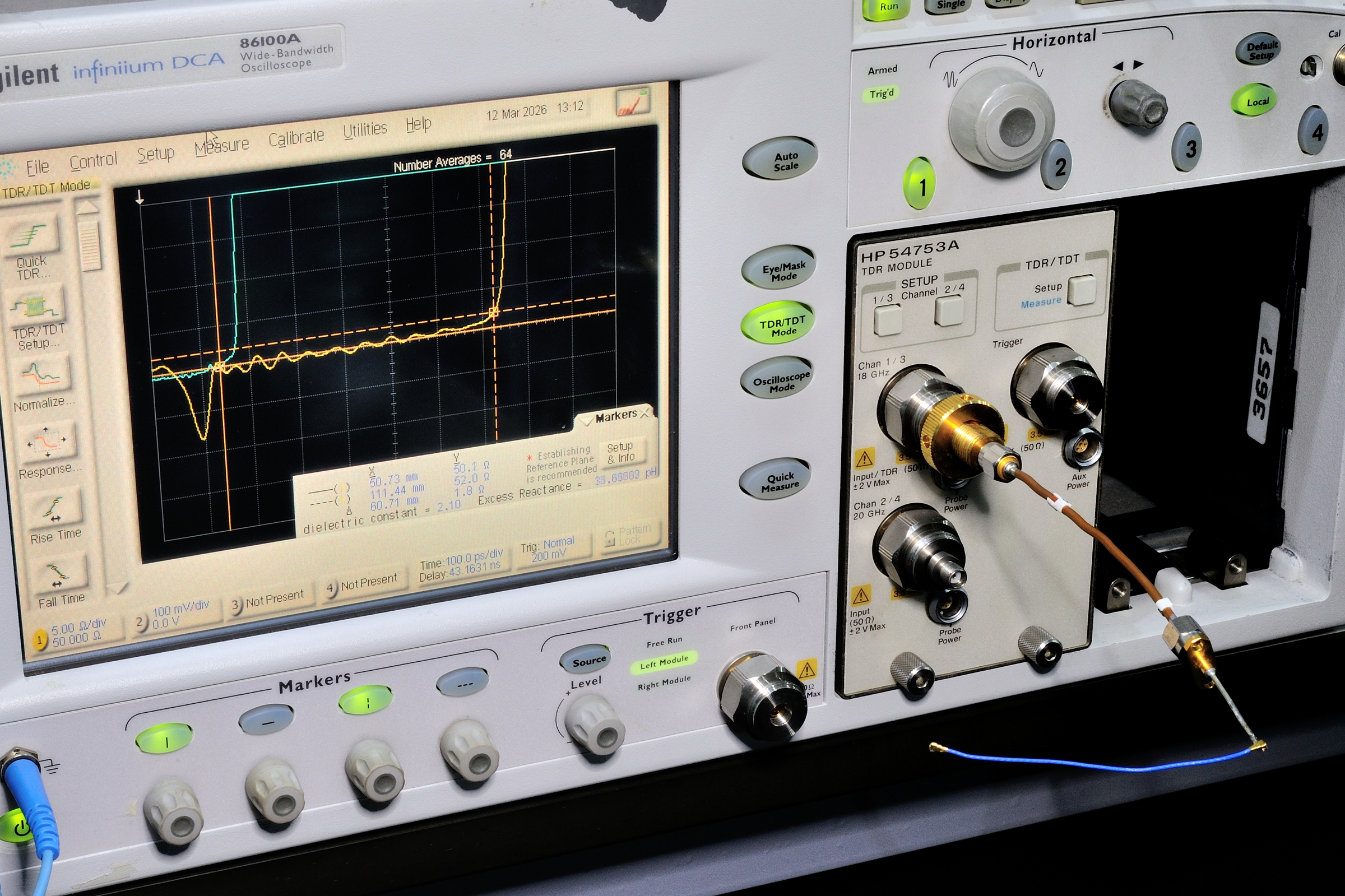This screenshot has height=896, width=1345.
Task: Collapse the Markers panel arrow
Action: [586, 422]
